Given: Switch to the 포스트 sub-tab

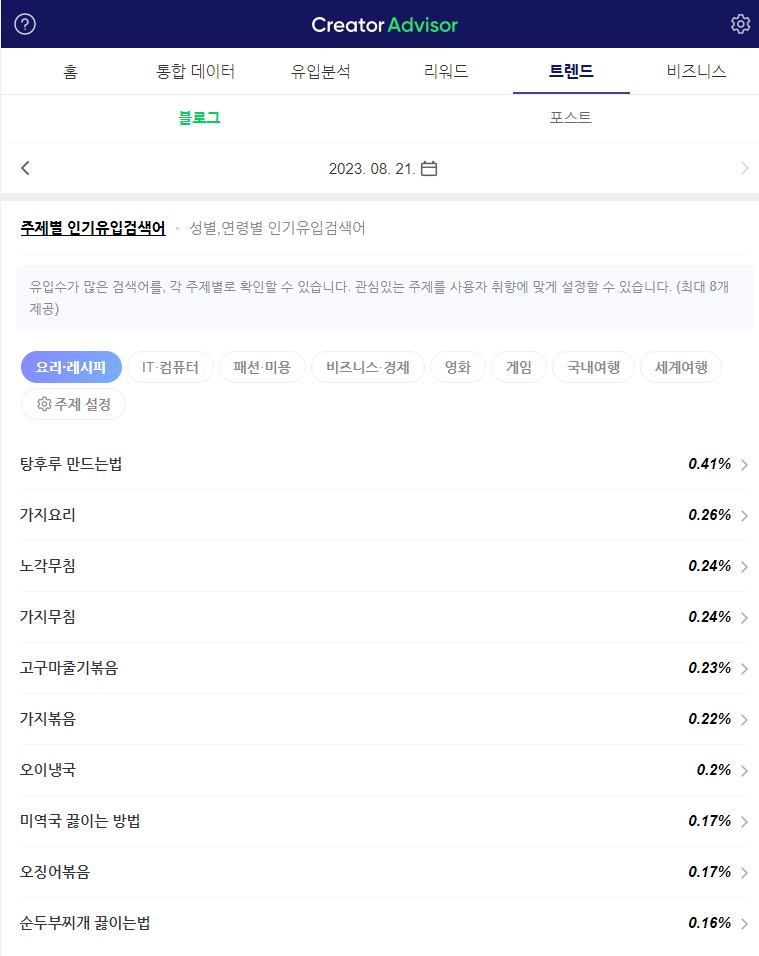Looking at the screenshot, I should pos(569,117).
